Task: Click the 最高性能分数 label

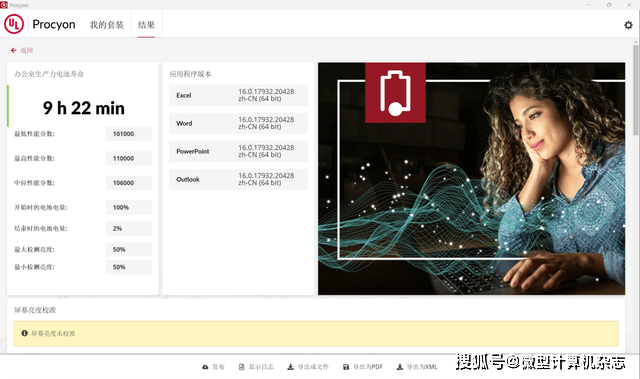Action: 34,158
